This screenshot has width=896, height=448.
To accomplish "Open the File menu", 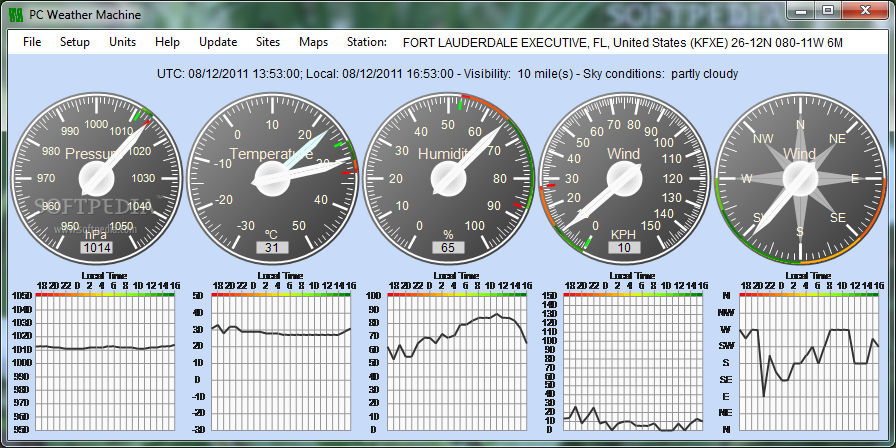I will tap(32, 42).
